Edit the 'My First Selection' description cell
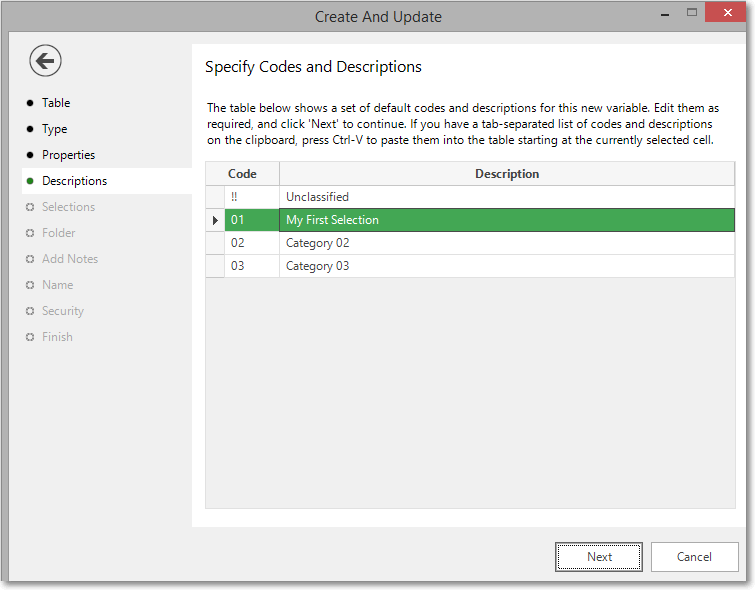The image size is (755, 590). (507, 220)
